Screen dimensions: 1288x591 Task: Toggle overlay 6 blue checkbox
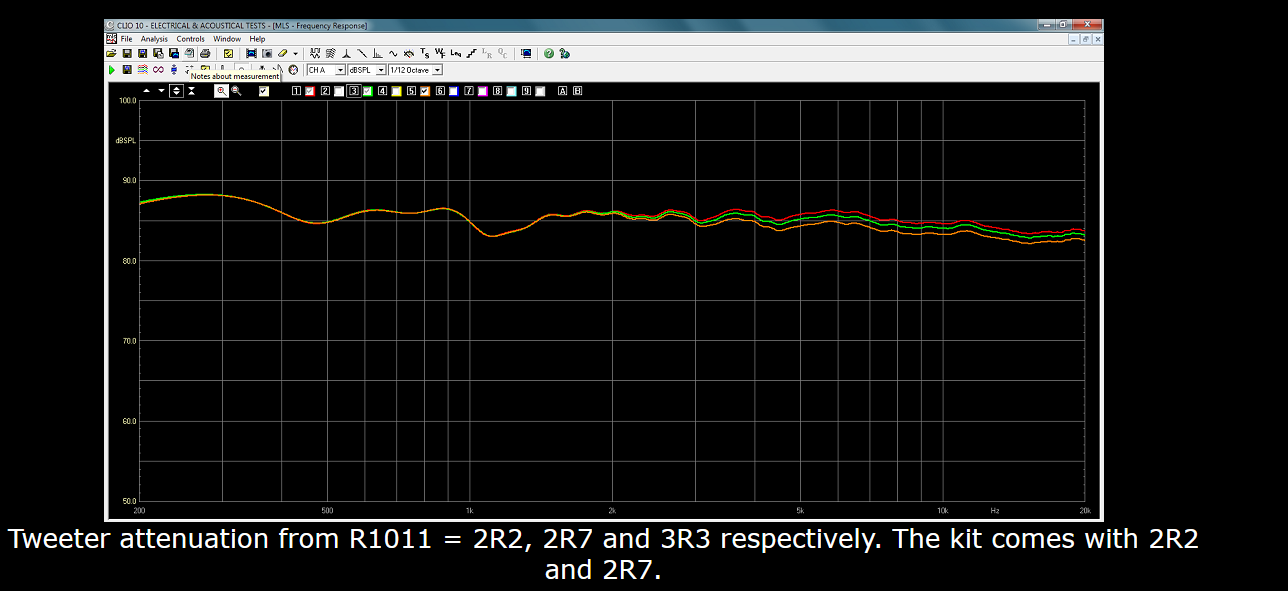pos(453,91)
